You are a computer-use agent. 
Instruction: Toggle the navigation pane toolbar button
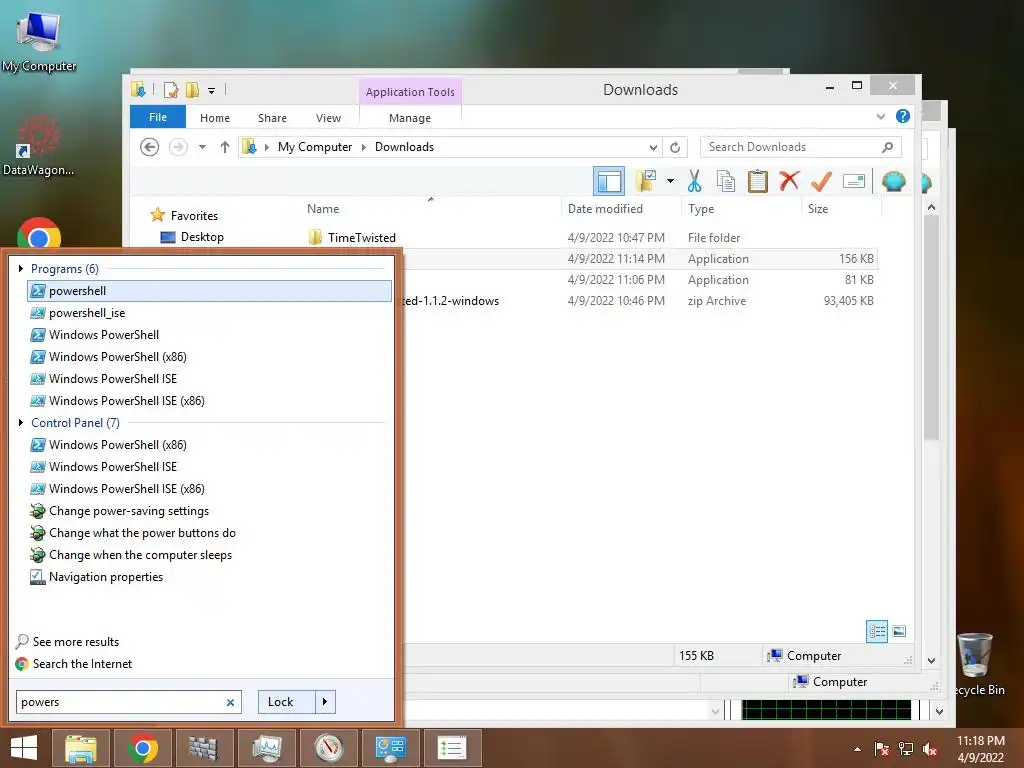click(x=609, y=181)
